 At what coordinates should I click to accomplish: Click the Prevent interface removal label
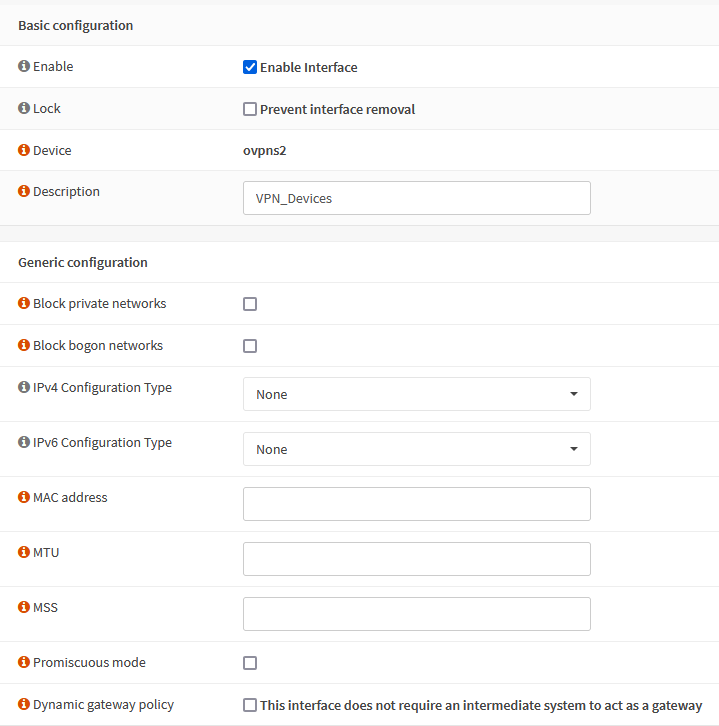[338, 110]
